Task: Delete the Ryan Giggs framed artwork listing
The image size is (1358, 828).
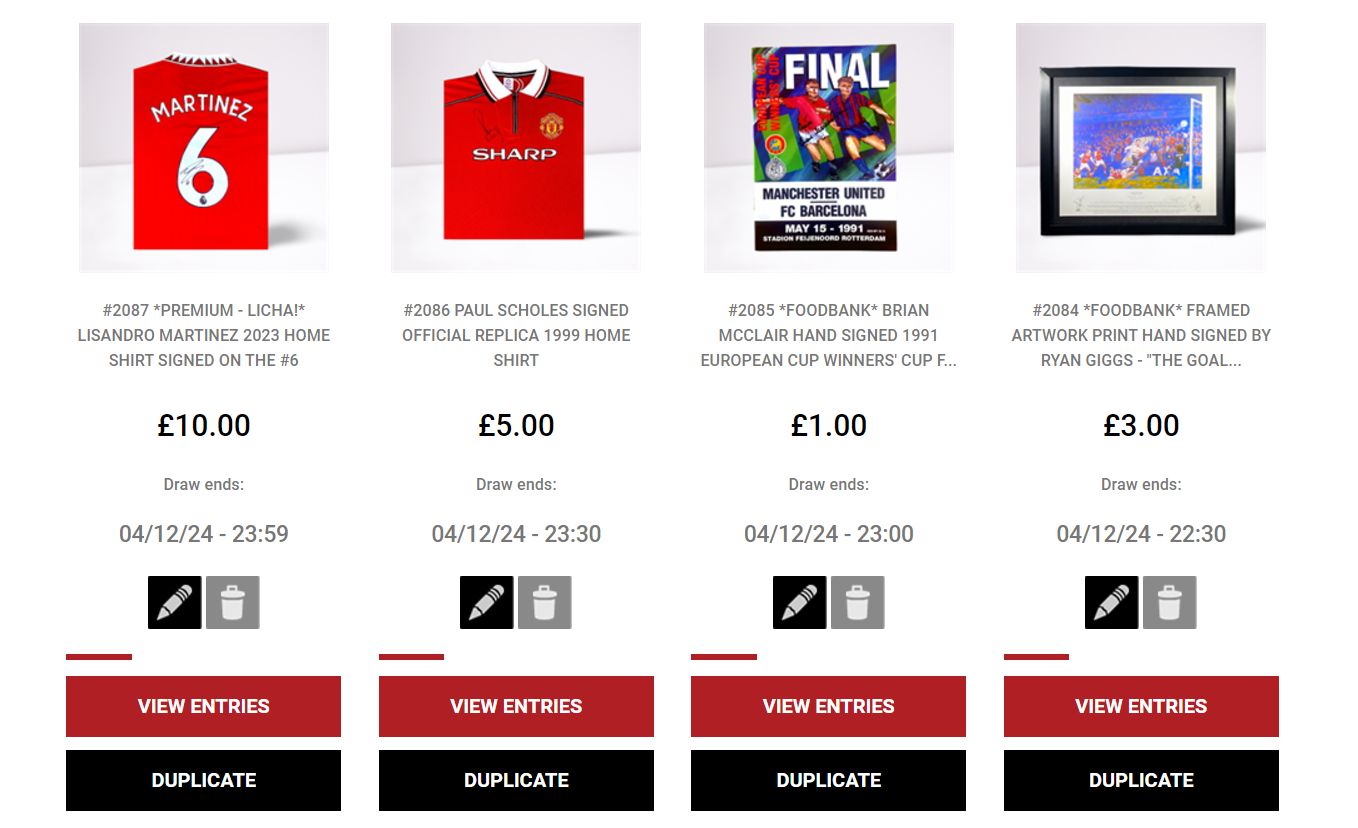Action: (1170, 602)
